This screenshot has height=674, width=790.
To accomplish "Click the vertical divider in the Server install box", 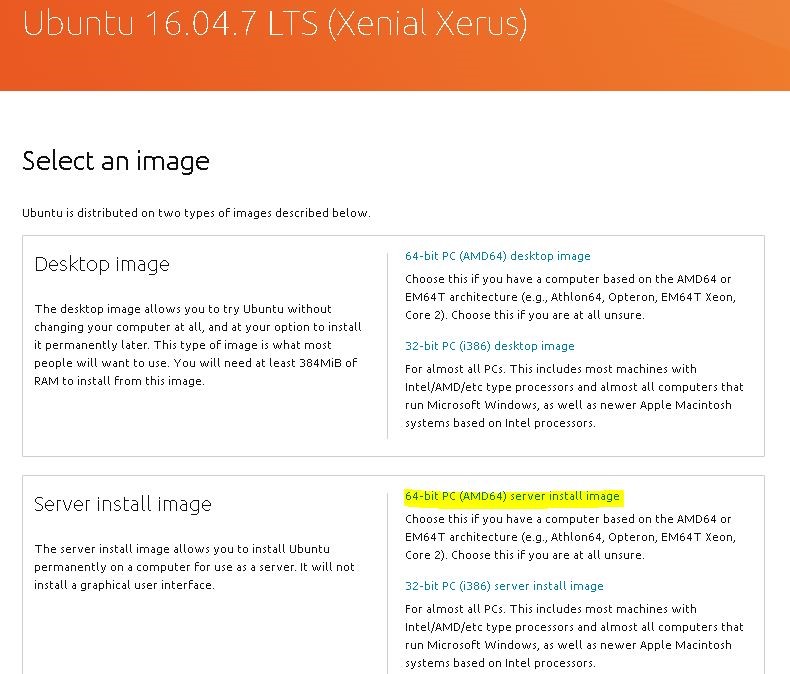I will tap(387, 580).
